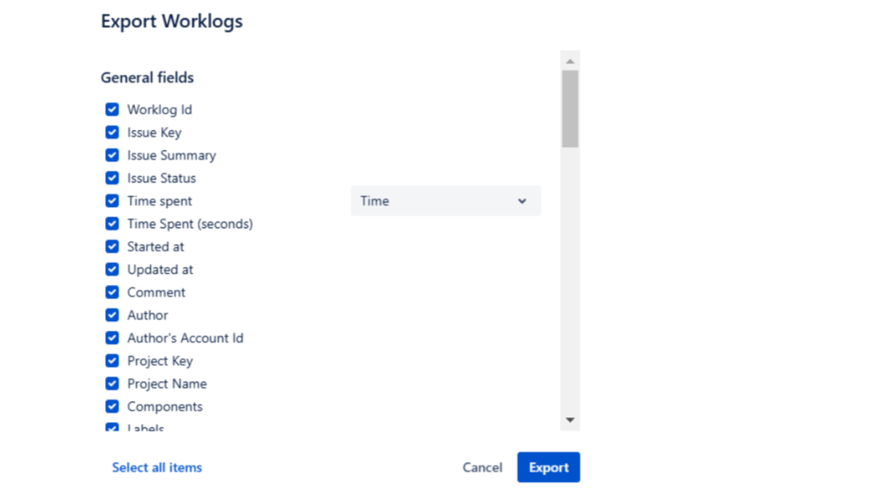Uncheck the Project Key checkbox

click(x=112, y=361)
